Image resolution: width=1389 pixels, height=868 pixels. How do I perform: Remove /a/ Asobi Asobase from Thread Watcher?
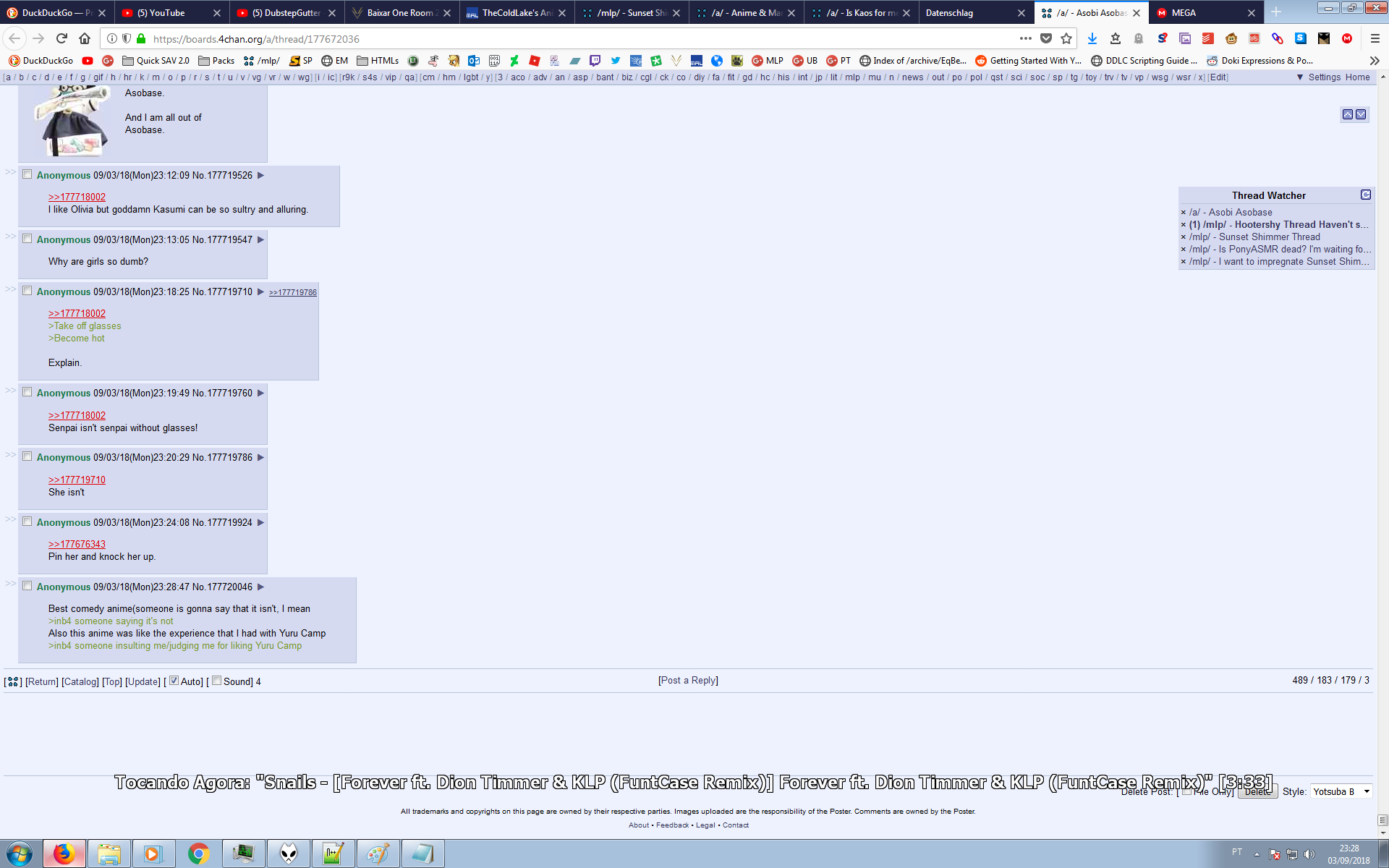coord(1184,213)
